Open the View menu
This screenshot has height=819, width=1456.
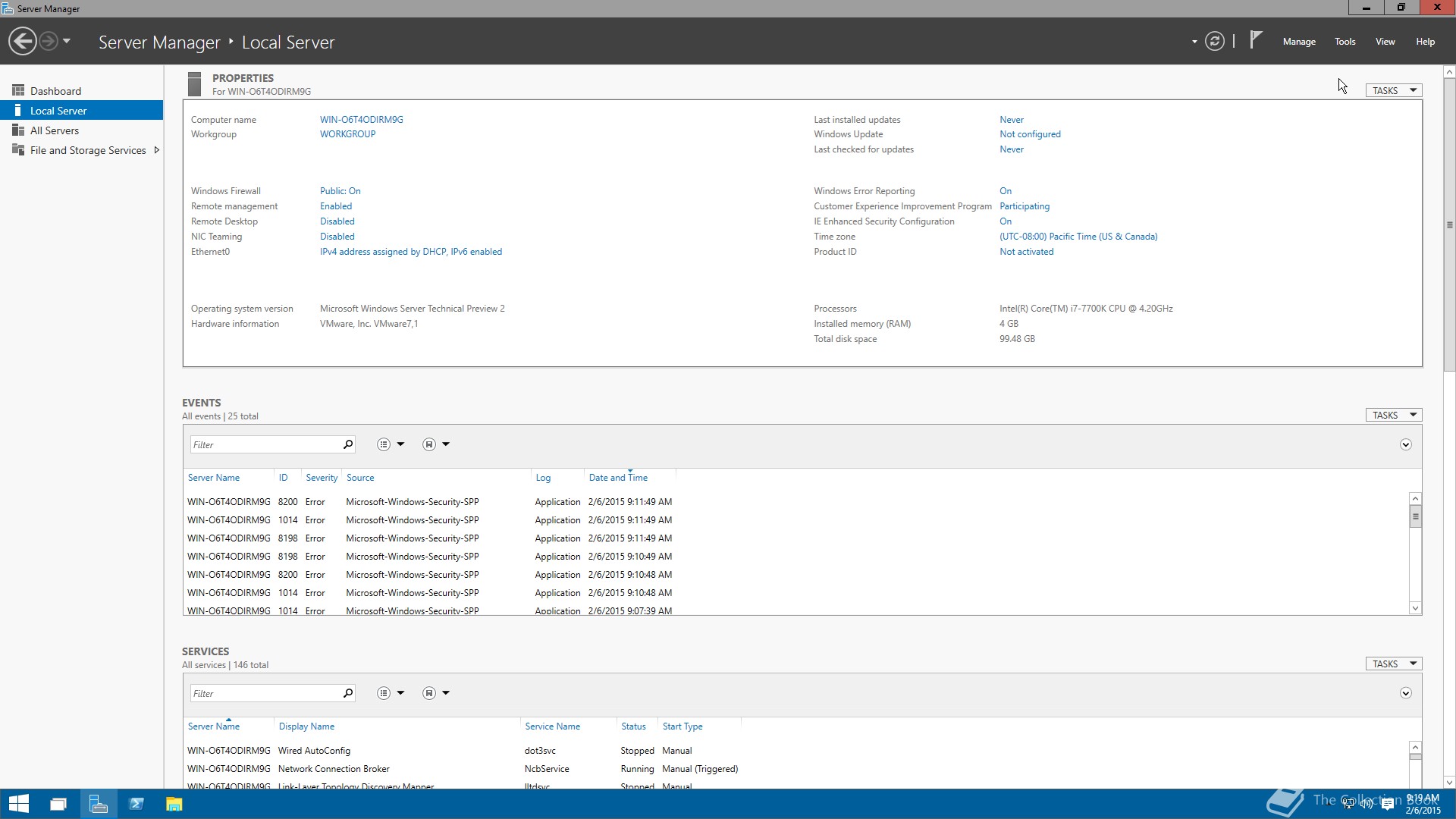(x=1385, y=42)
